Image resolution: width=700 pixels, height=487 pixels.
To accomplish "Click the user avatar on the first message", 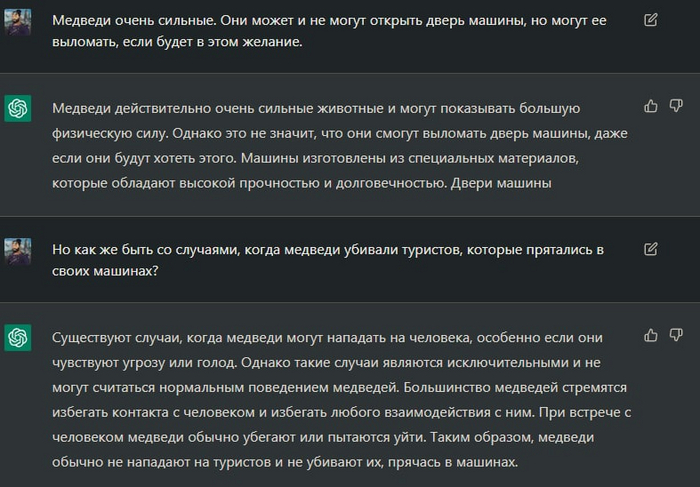I will coord(18,22).
